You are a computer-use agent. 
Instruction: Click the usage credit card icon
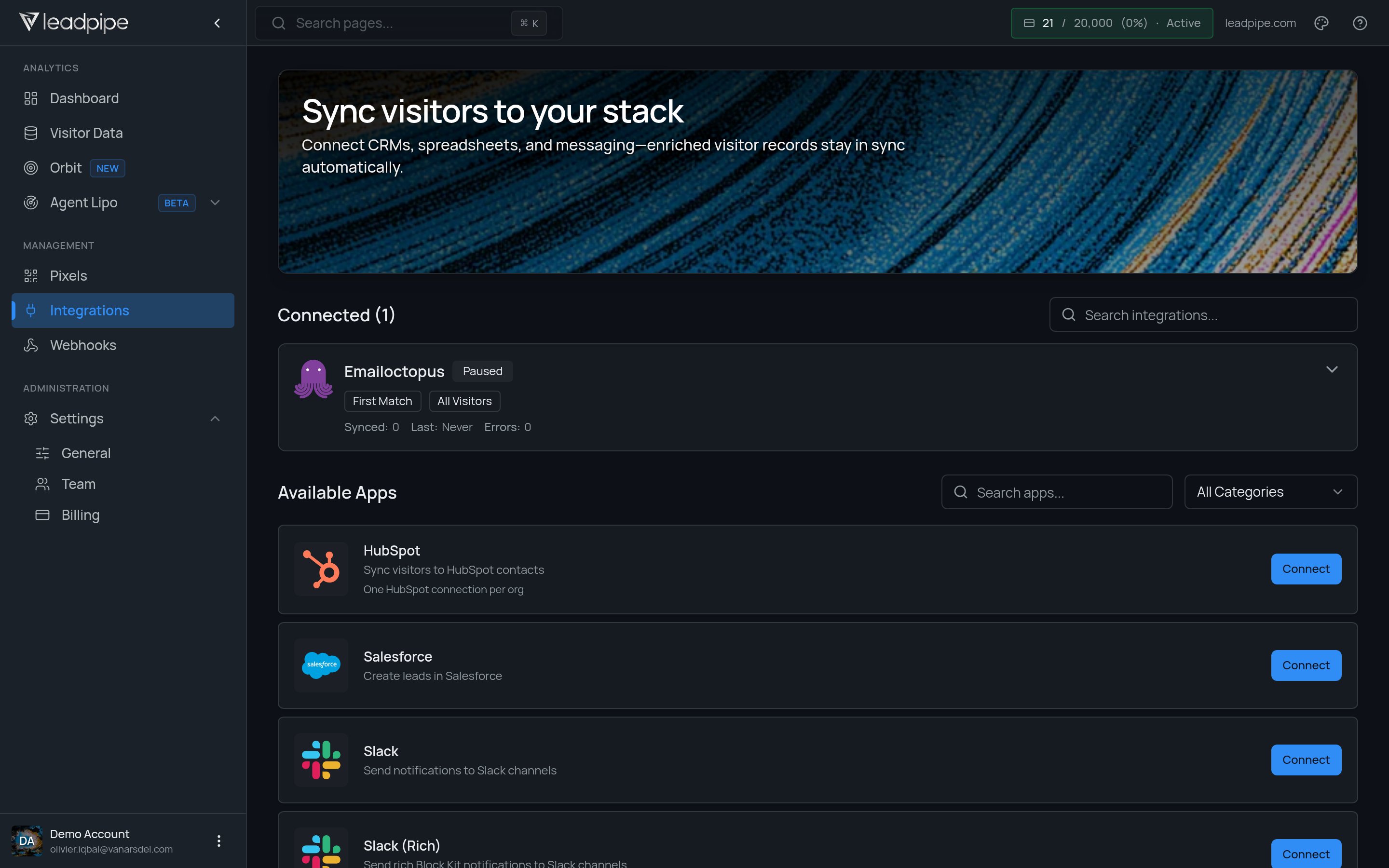(1029, 23)
